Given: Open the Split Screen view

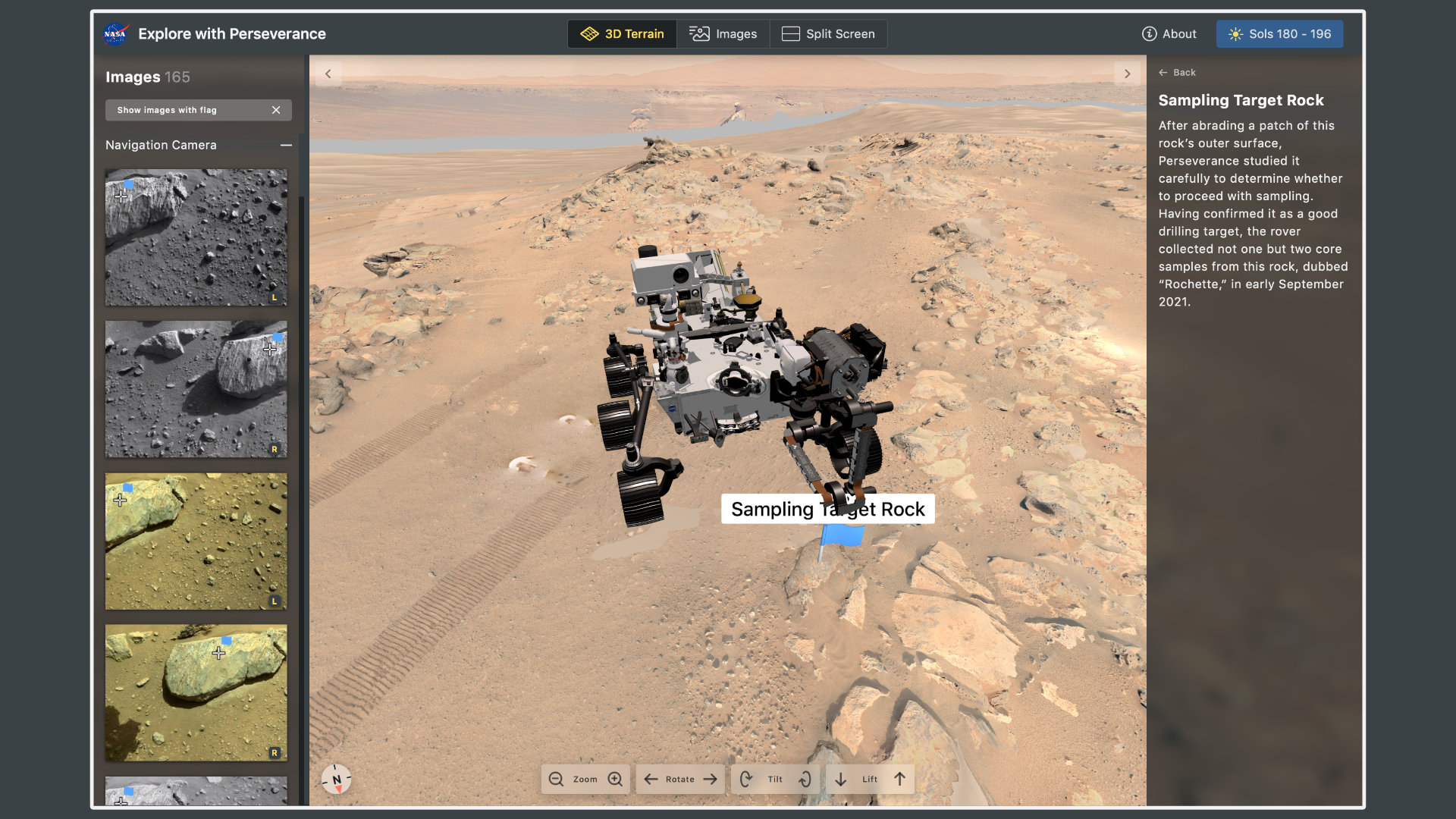Looking at the screenshot, I should point(828,34).
